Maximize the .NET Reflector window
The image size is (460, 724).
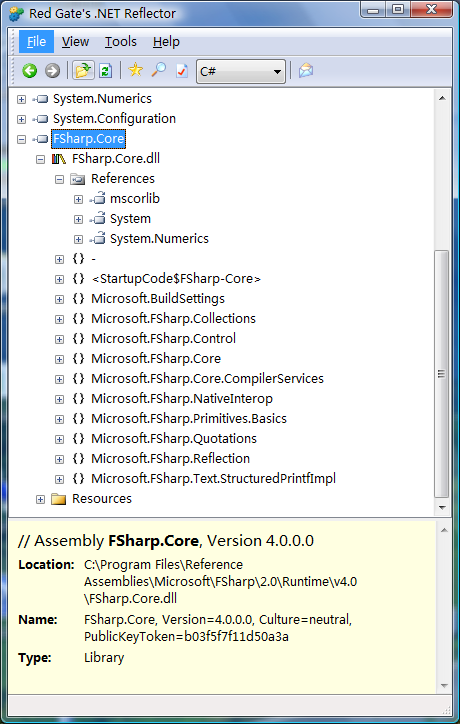pos(398,9)
